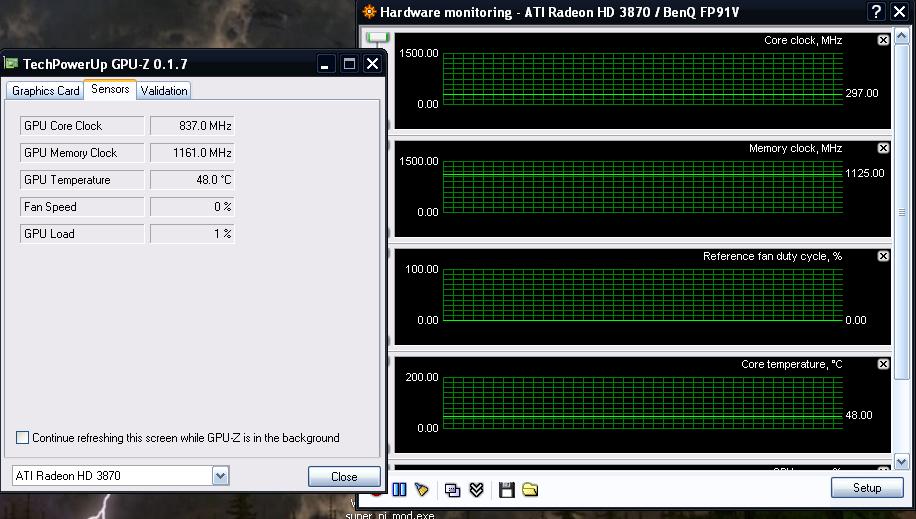Click the Memory clock graph area
This screenshot has width=916, height=519.
(x=643, y=187)
